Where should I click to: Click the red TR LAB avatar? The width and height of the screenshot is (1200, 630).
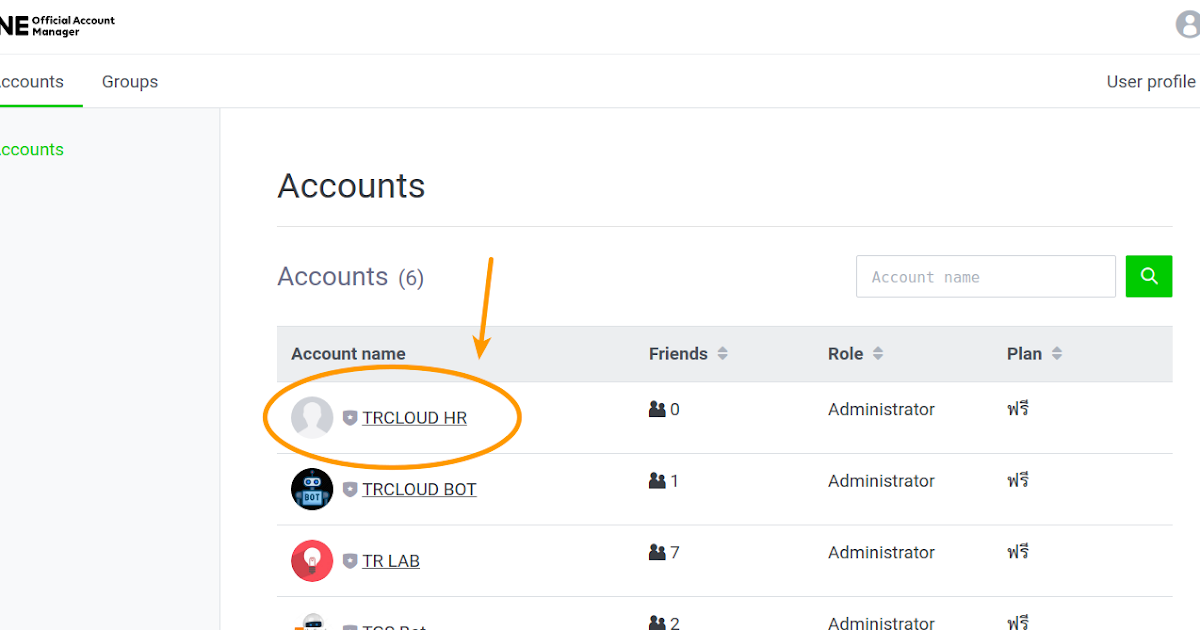pos(312,561)
